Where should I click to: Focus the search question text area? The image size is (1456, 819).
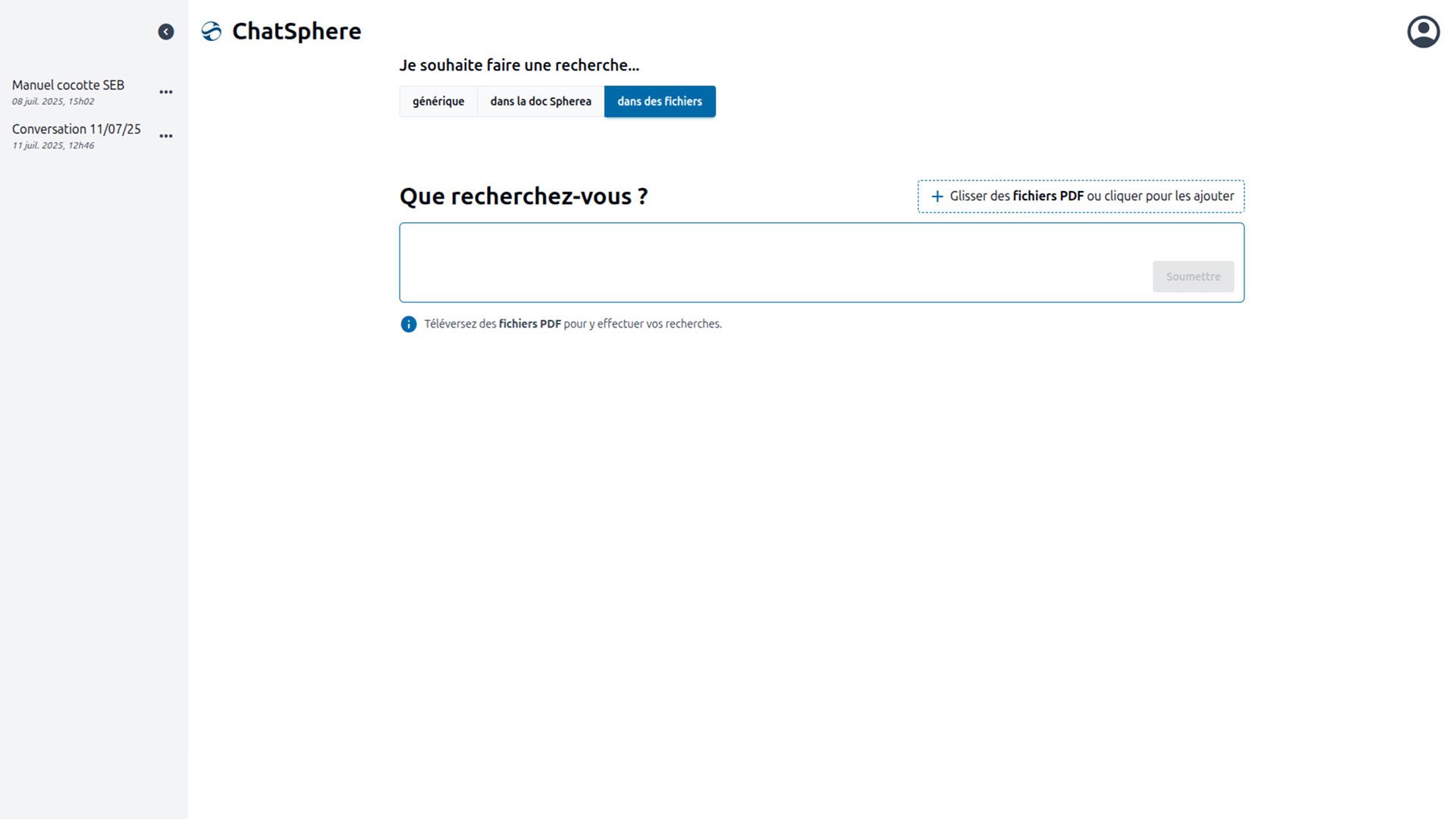click(773, 262)
